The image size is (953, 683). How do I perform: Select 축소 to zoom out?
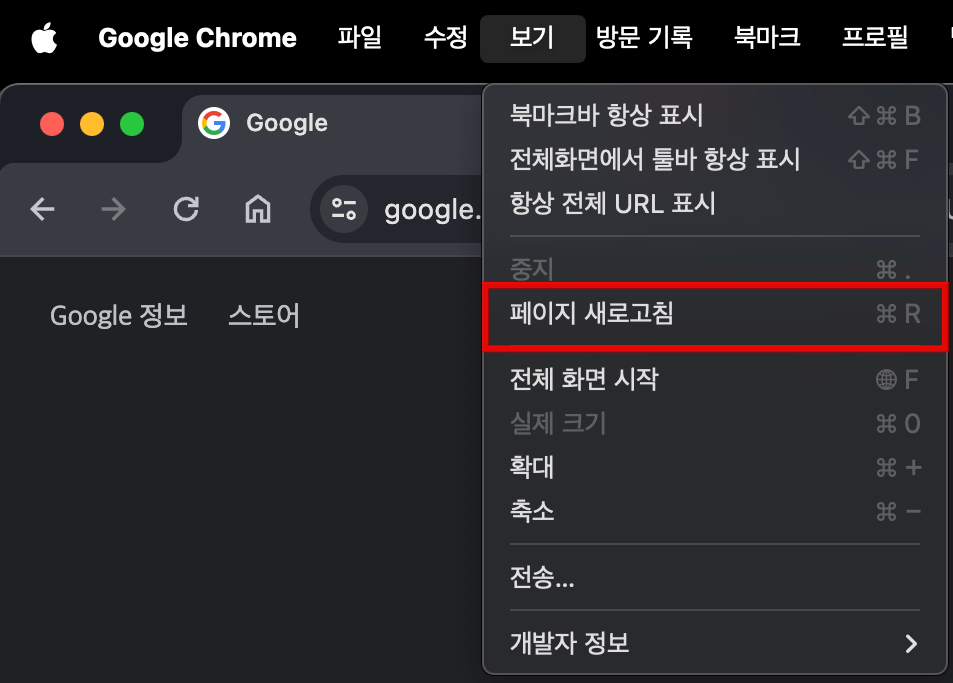(x=715, y=511)
